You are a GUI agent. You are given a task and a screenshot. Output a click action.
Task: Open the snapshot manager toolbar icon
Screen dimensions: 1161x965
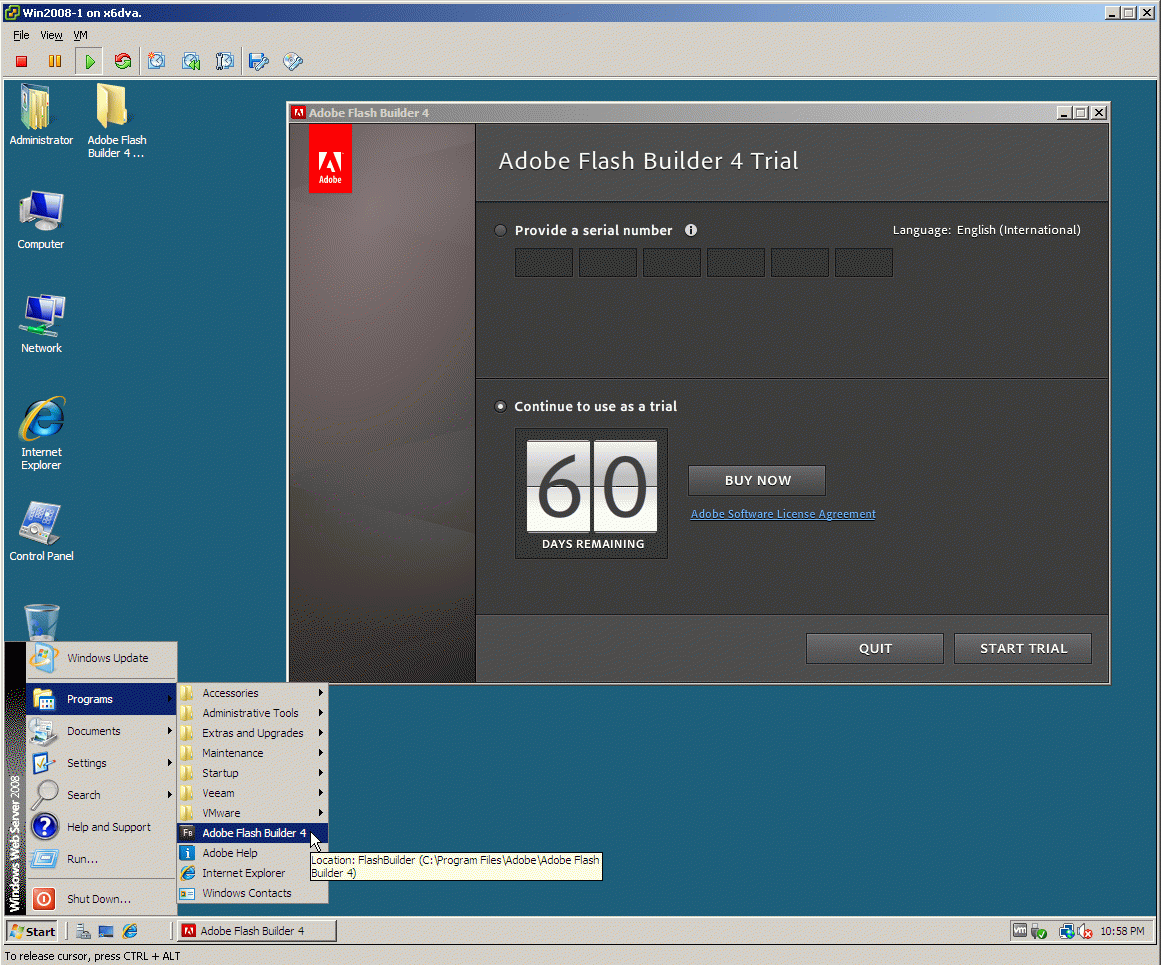pyautogui.click(x=224, y=61)
